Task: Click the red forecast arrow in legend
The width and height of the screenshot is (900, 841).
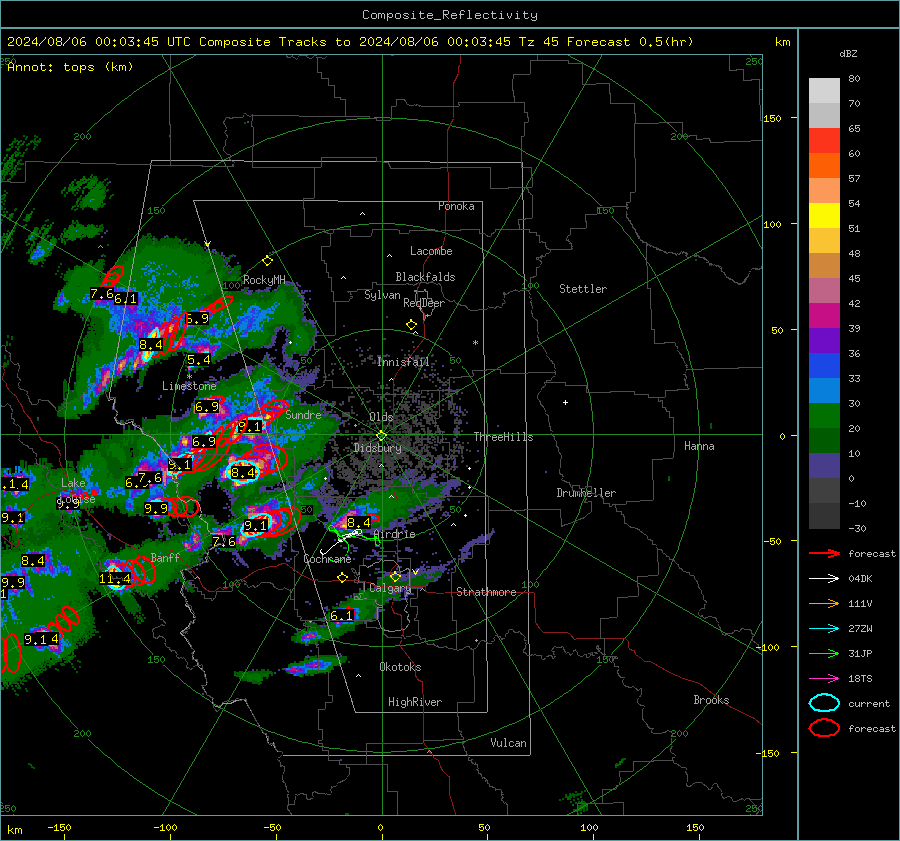Action: click(x=824, y=553)
